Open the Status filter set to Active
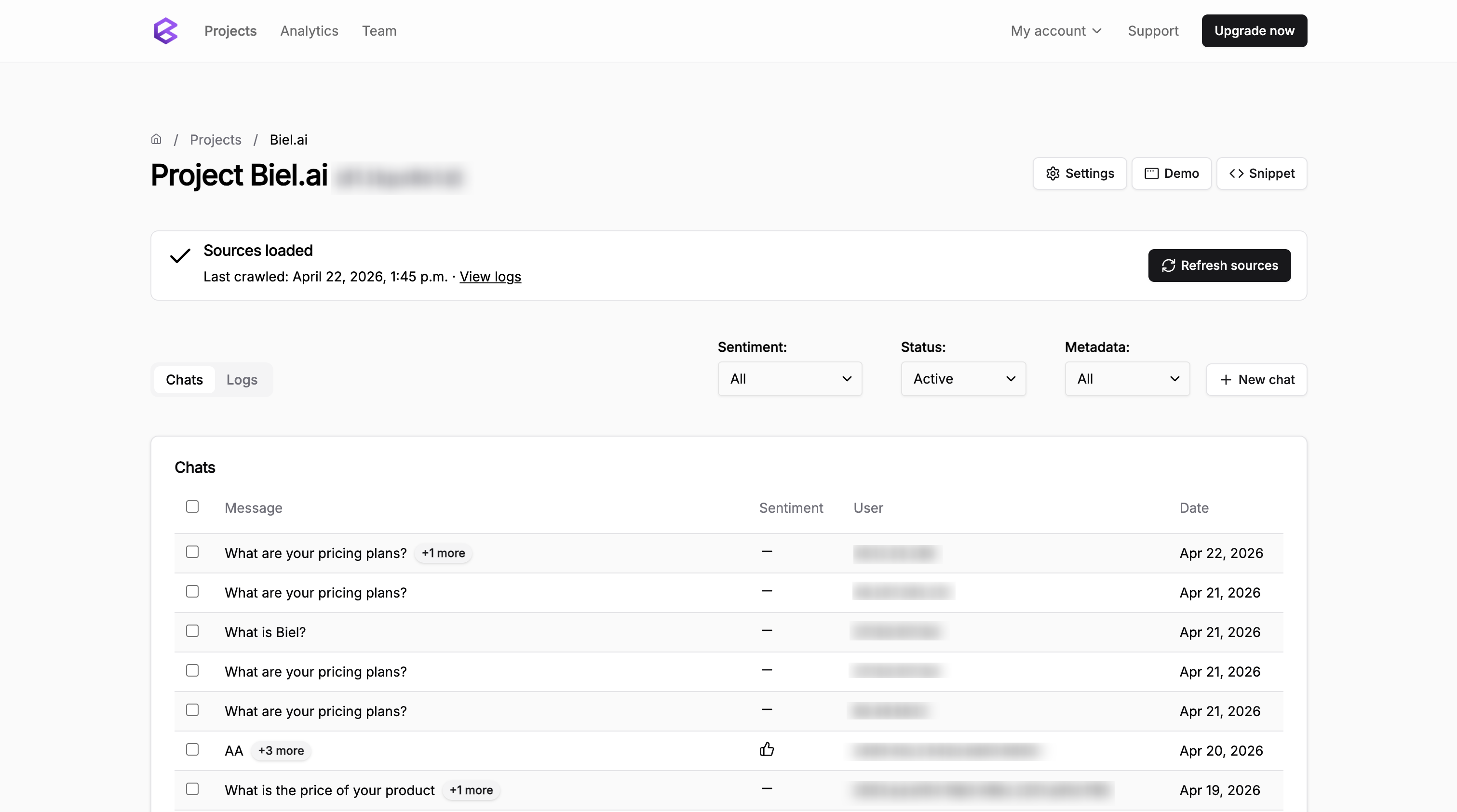The height and width of the screenshot is (812, 1457). tap(963, 379)
